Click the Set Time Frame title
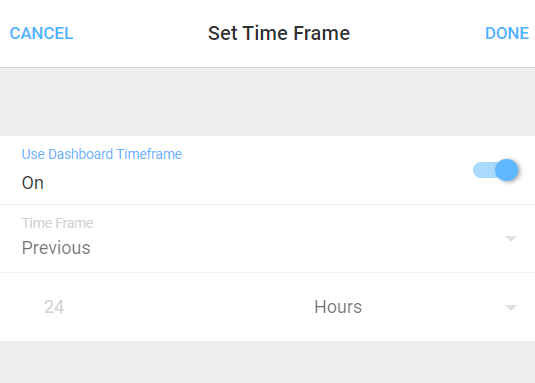535x383 pixels. pos(279,33)
